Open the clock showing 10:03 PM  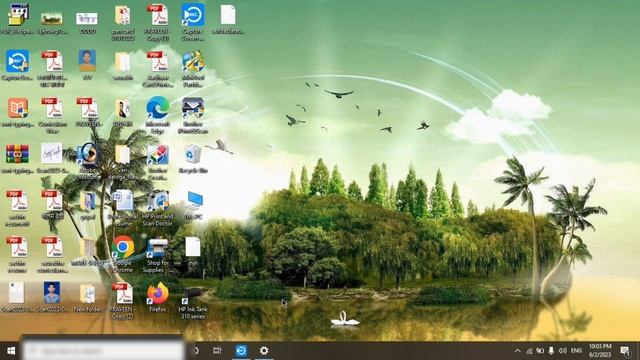coord(600,351)
